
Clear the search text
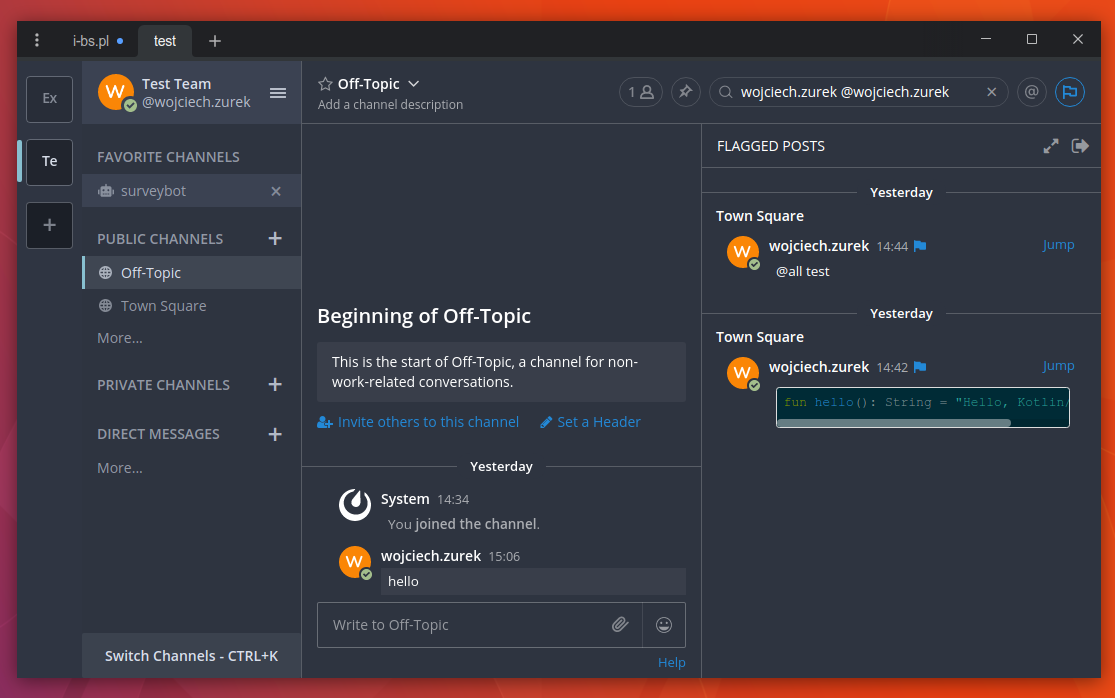point(991,92)
